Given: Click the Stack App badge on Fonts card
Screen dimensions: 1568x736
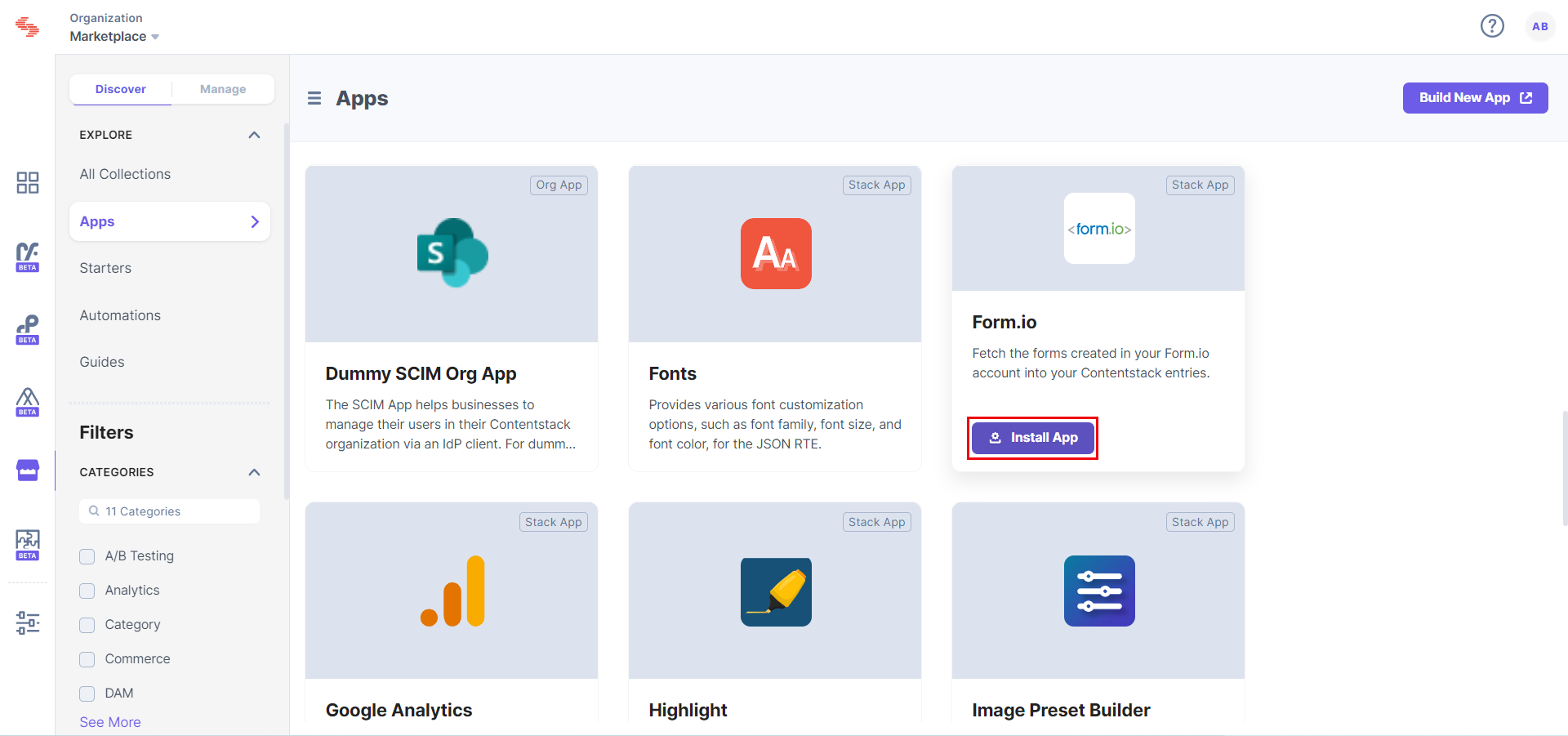Looking at the screenshot, I should pos(877,185).
